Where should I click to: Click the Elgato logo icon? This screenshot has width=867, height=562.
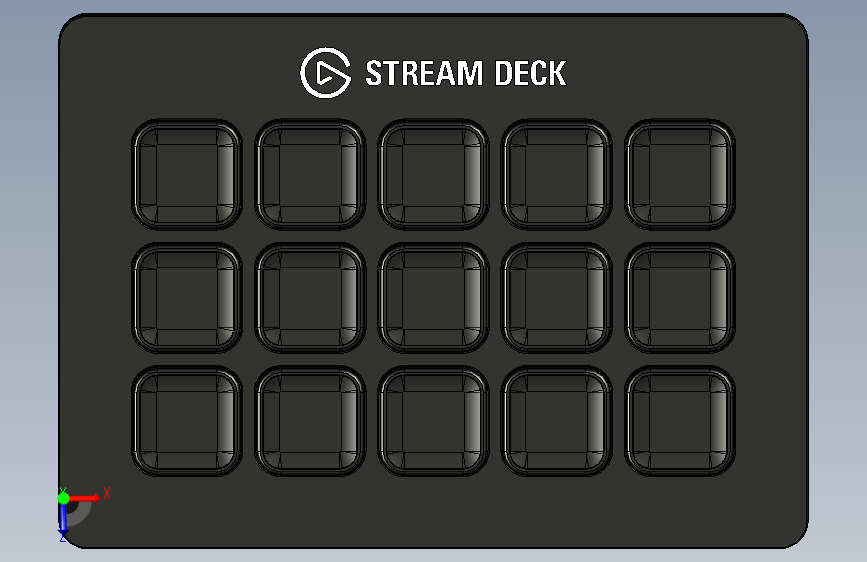(325, 73)
